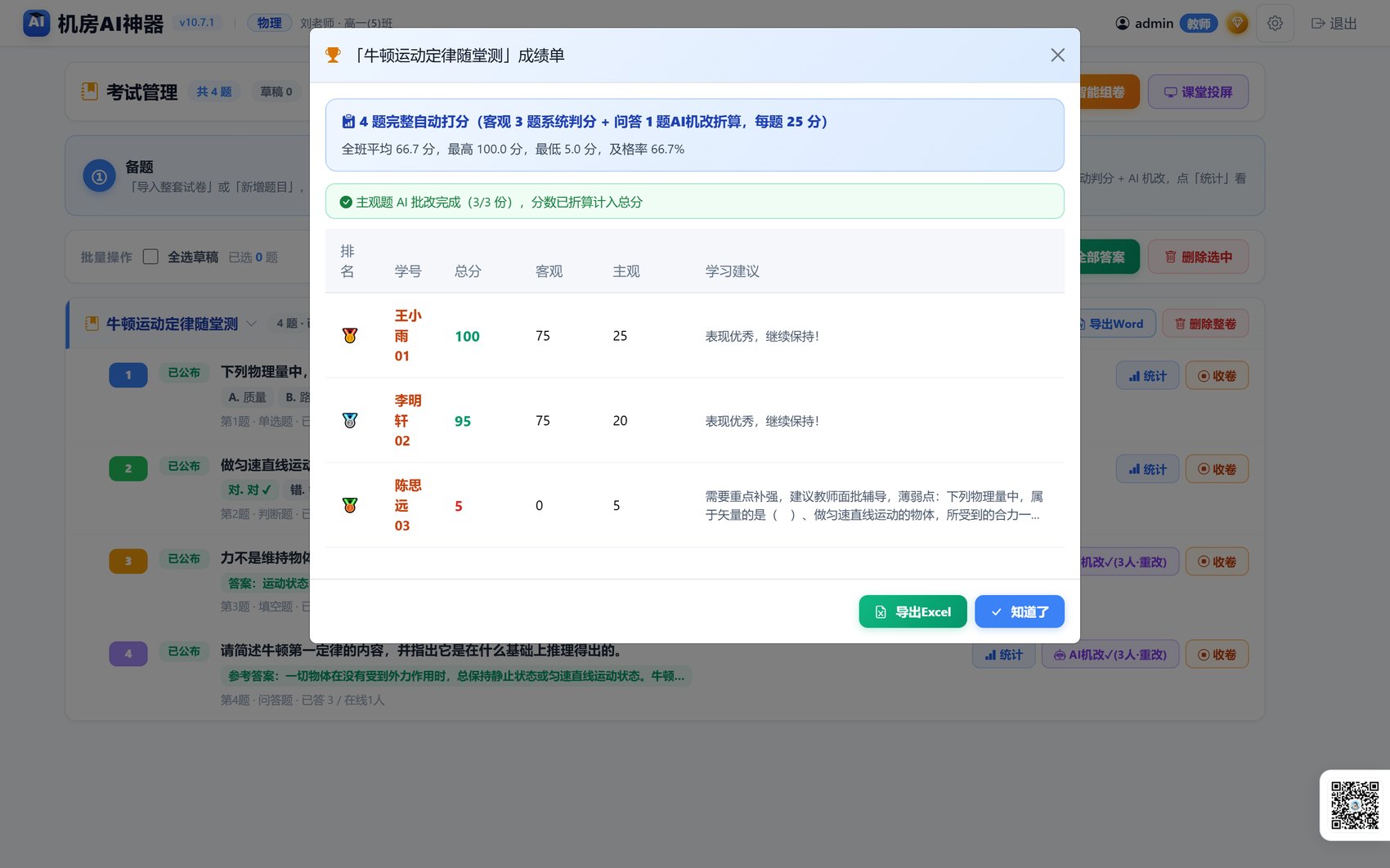This screenshot has width=1390, height=868.
Task: Click the 教师 role badge
Action: tap(1199, 23)
